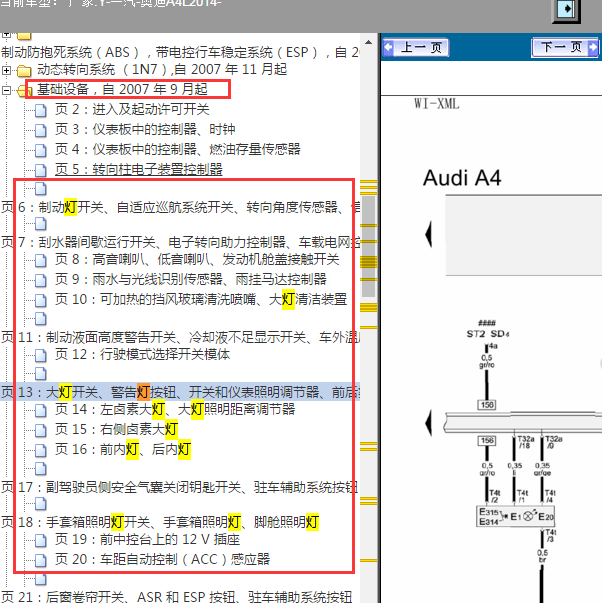Select 页 15：右侧卤素大灯
Viewport: 602px width, 603px height.
coord(117,429)
